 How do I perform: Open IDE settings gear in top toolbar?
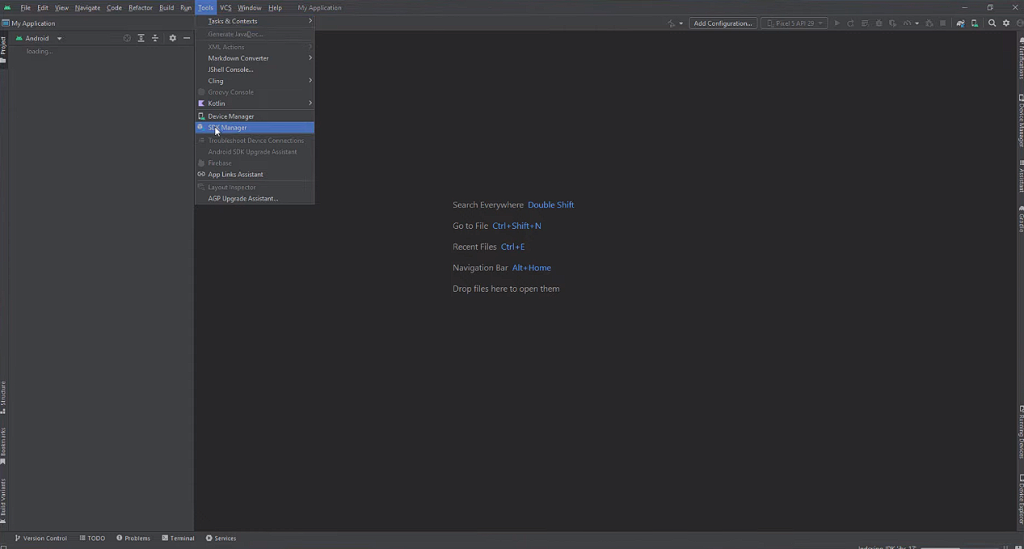coord(1006,23)
